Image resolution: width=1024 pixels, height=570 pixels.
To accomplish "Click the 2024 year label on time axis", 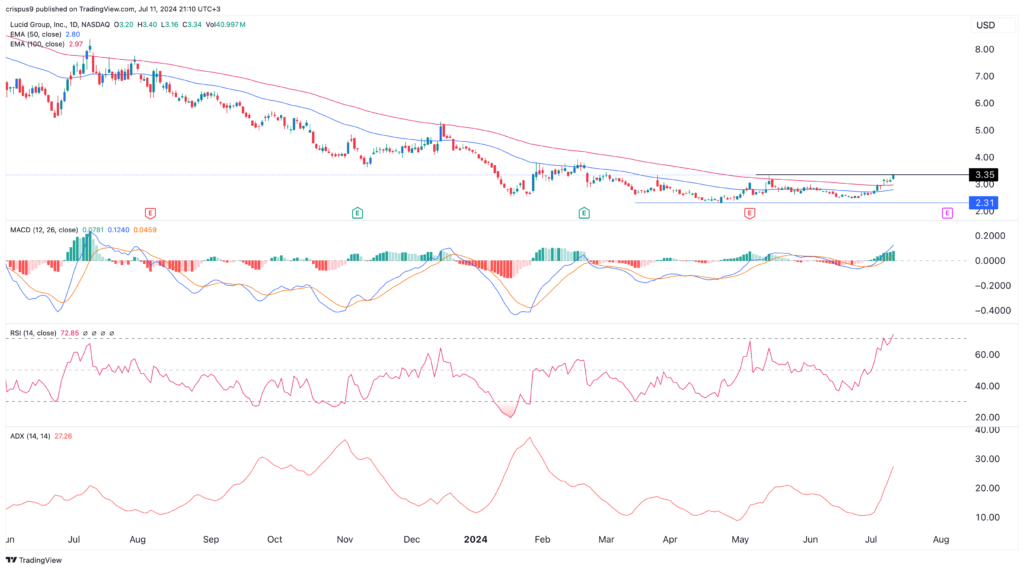I will 475,539.
